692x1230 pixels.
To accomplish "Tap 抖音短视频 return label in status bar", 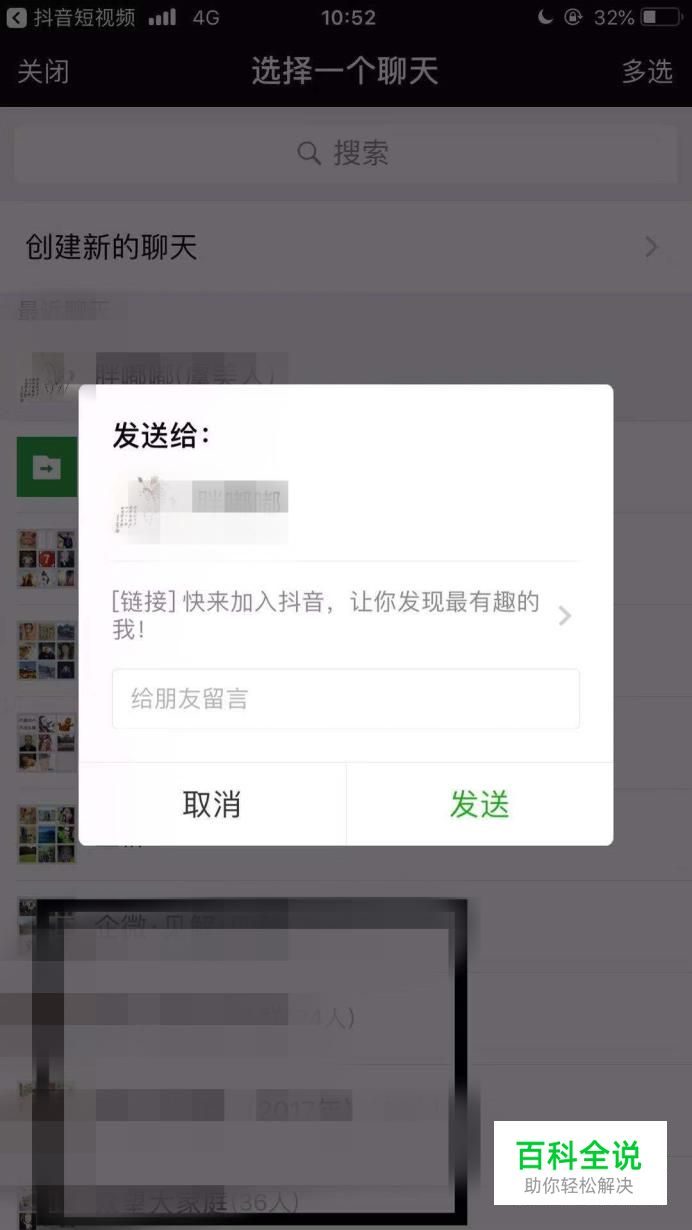I will [x=84, y=17].
